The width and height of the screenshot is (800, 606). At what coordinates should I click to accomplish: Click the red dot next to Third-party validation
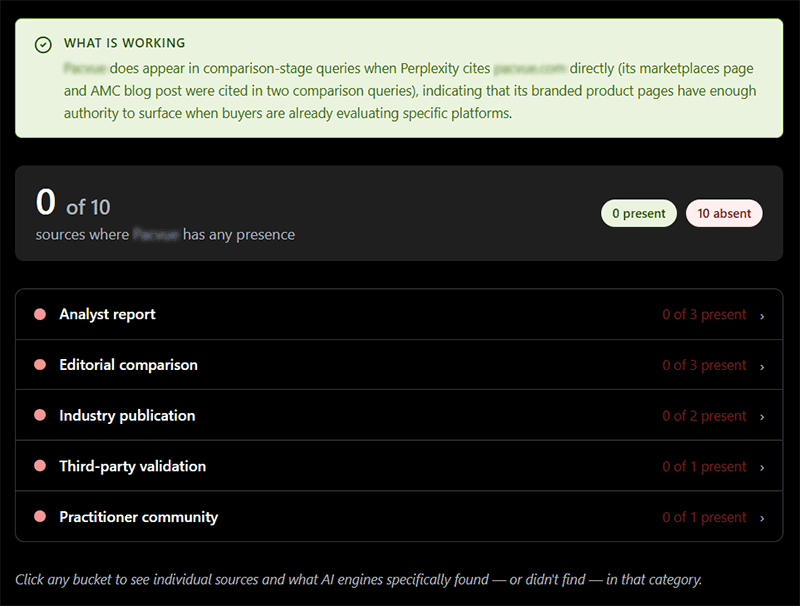[x=40, y=466]
